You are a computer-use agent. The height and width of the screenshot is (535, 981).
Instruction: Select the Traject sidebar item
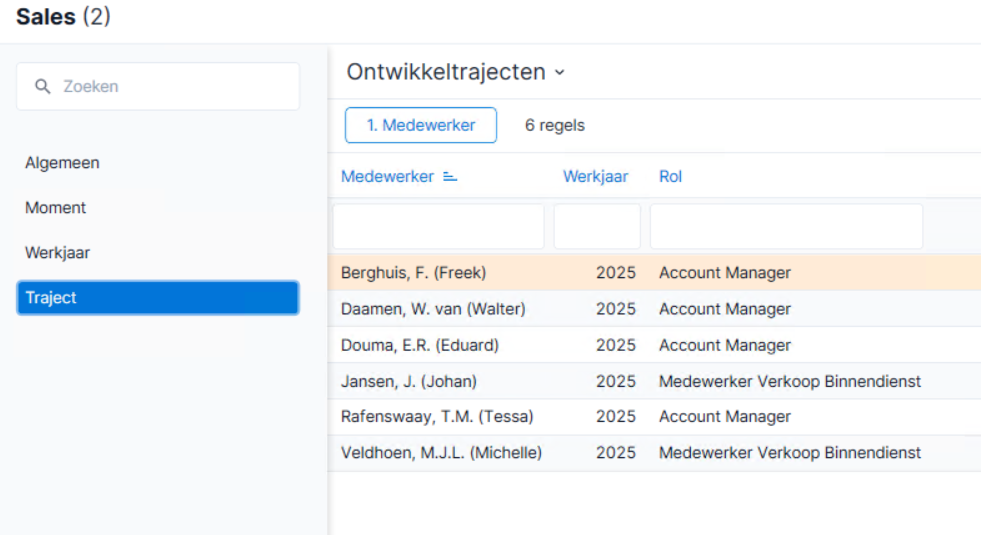click(158, 298)
